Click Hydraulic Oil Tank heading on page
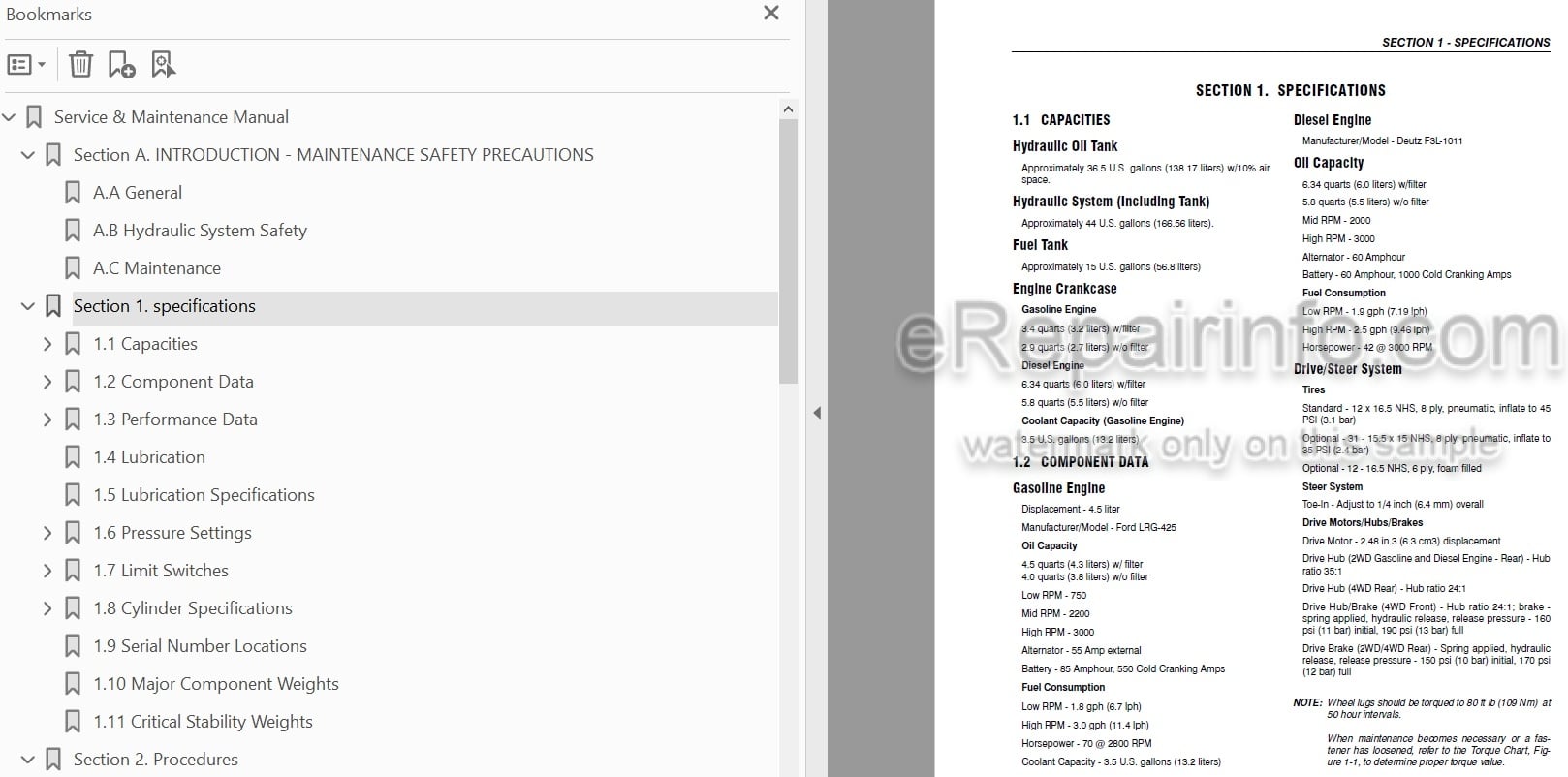This screenshot has height=777, width=1568. (1065, 146)
